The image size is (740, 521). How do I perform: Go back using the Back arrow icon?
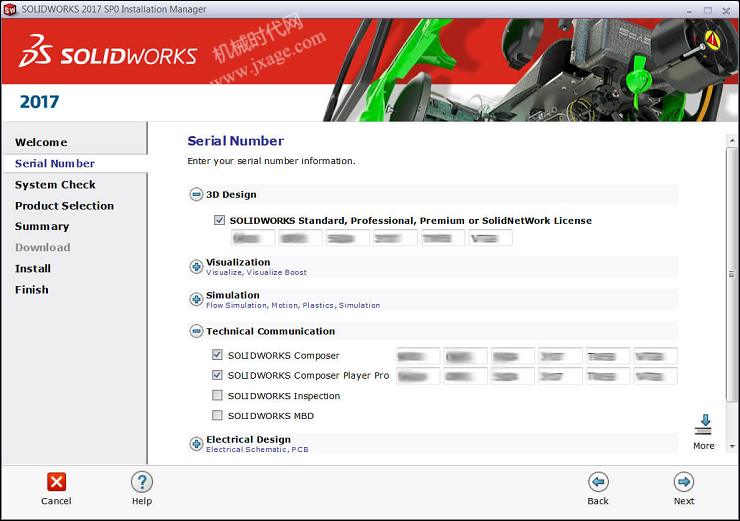598,482
